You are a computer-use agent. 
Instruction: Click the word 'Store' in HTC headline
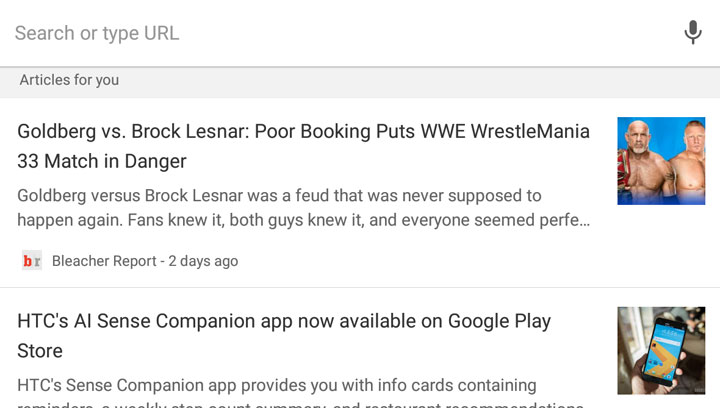click(40, 351)
